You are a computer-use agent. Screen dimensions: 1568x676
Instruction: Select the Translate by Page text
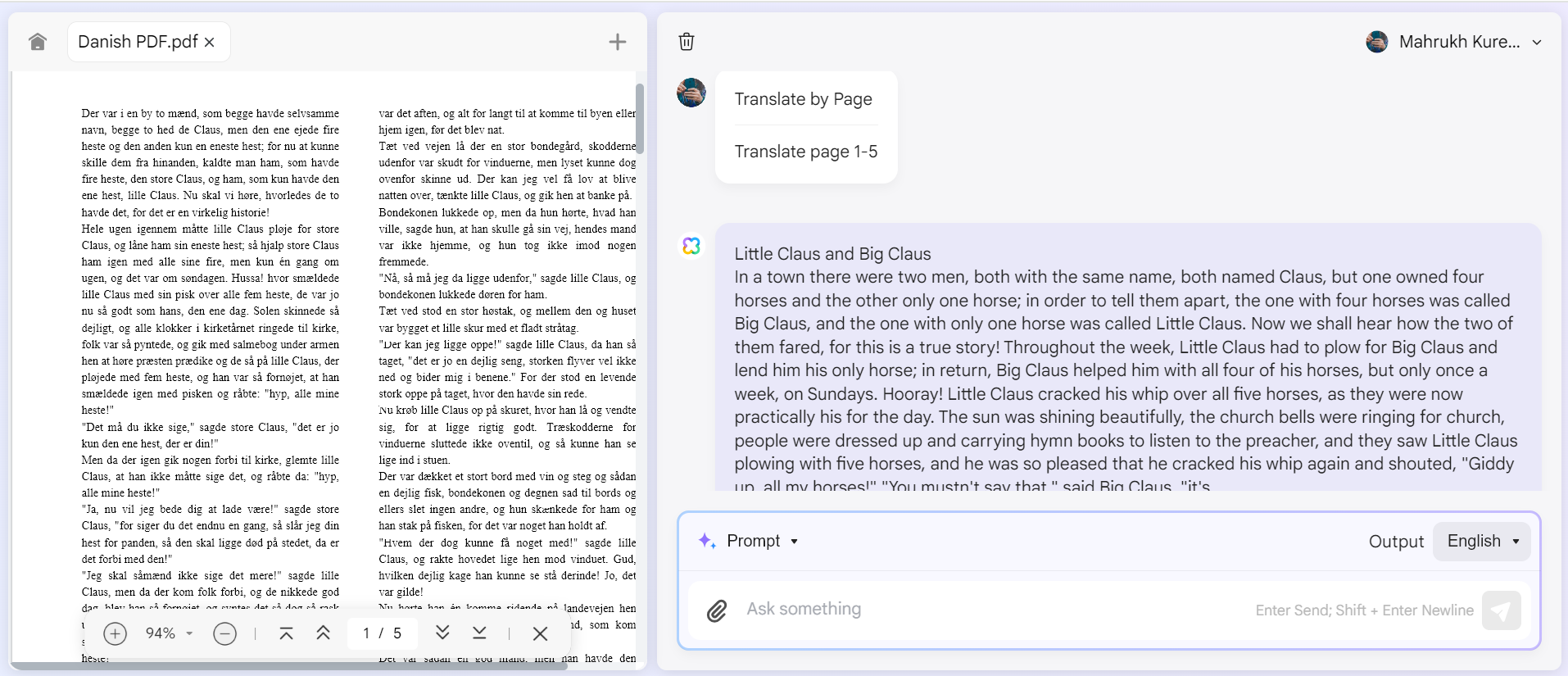(803, 99)
